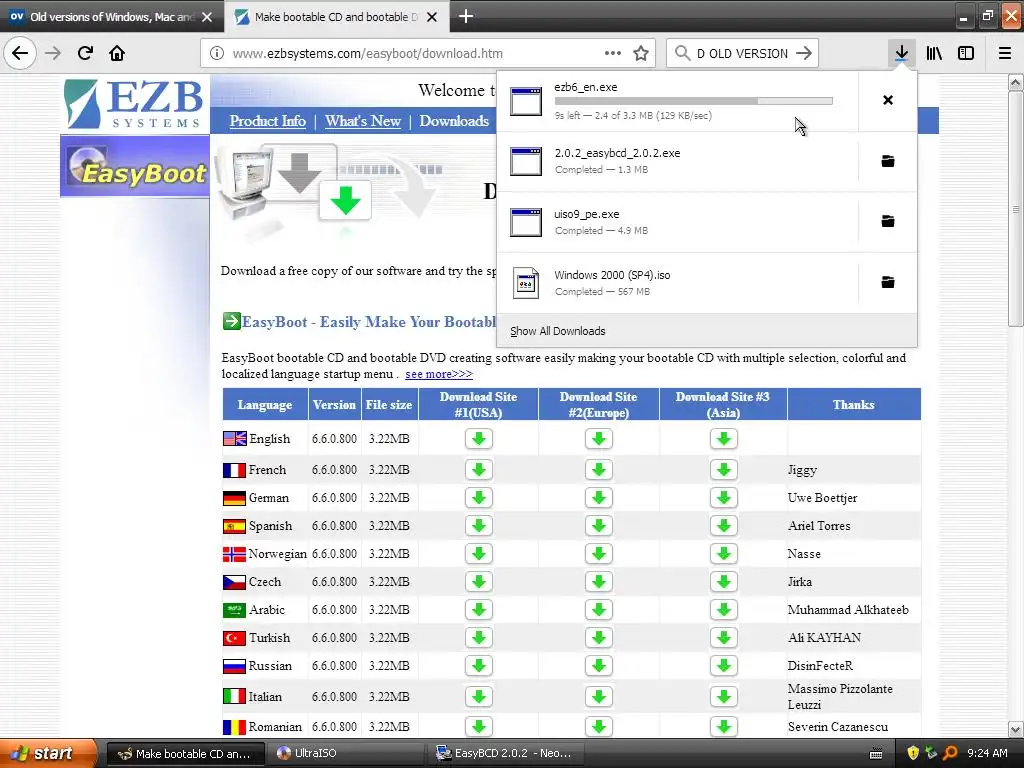Bookmark this page with the star icon

click(641, 54)
